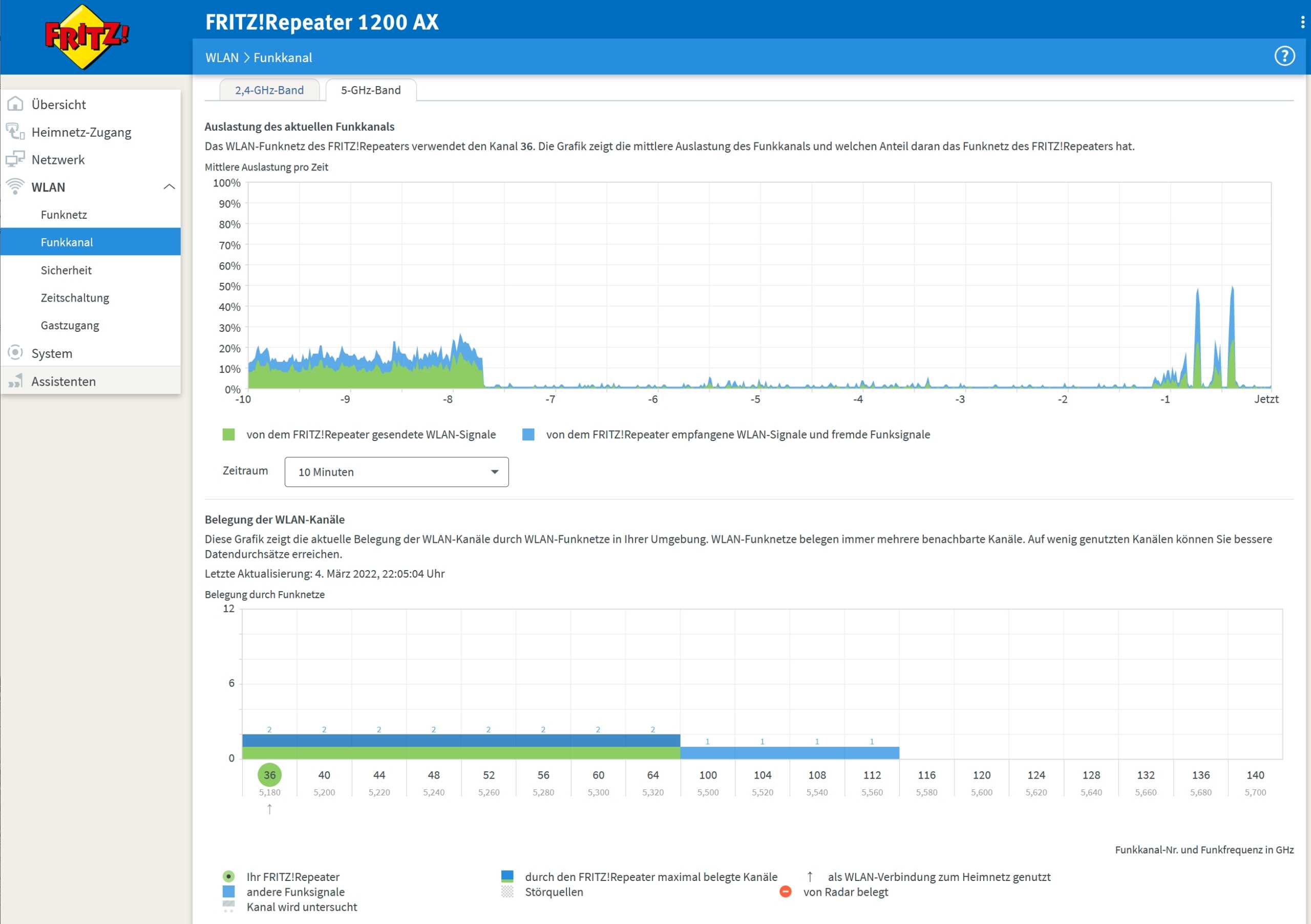The image size is (1311, 924).
Task: Click the Ihr FRITZ!Repeater legend icon
Action: [228, 876]
